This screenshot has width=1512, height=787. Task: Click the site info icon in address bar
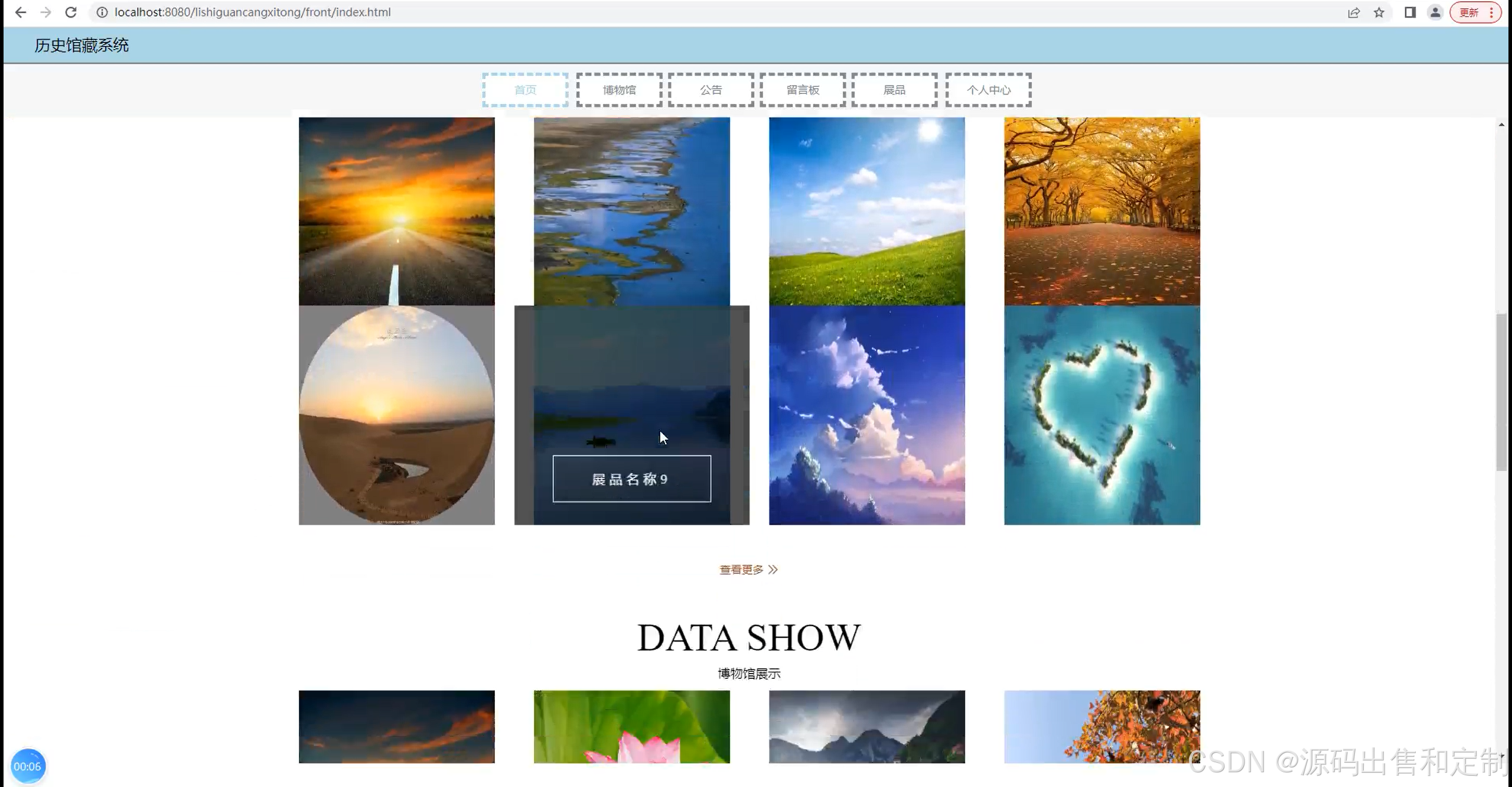102,12
